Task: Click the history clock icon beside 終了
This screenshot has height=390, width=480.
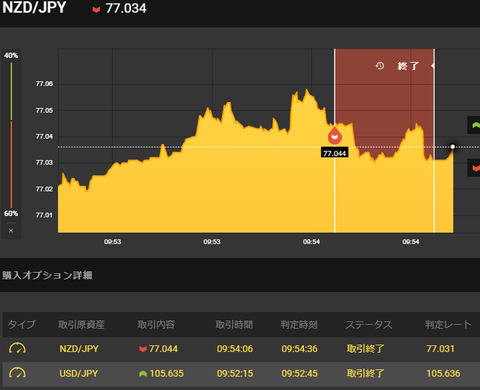Action: coord(380,66)
